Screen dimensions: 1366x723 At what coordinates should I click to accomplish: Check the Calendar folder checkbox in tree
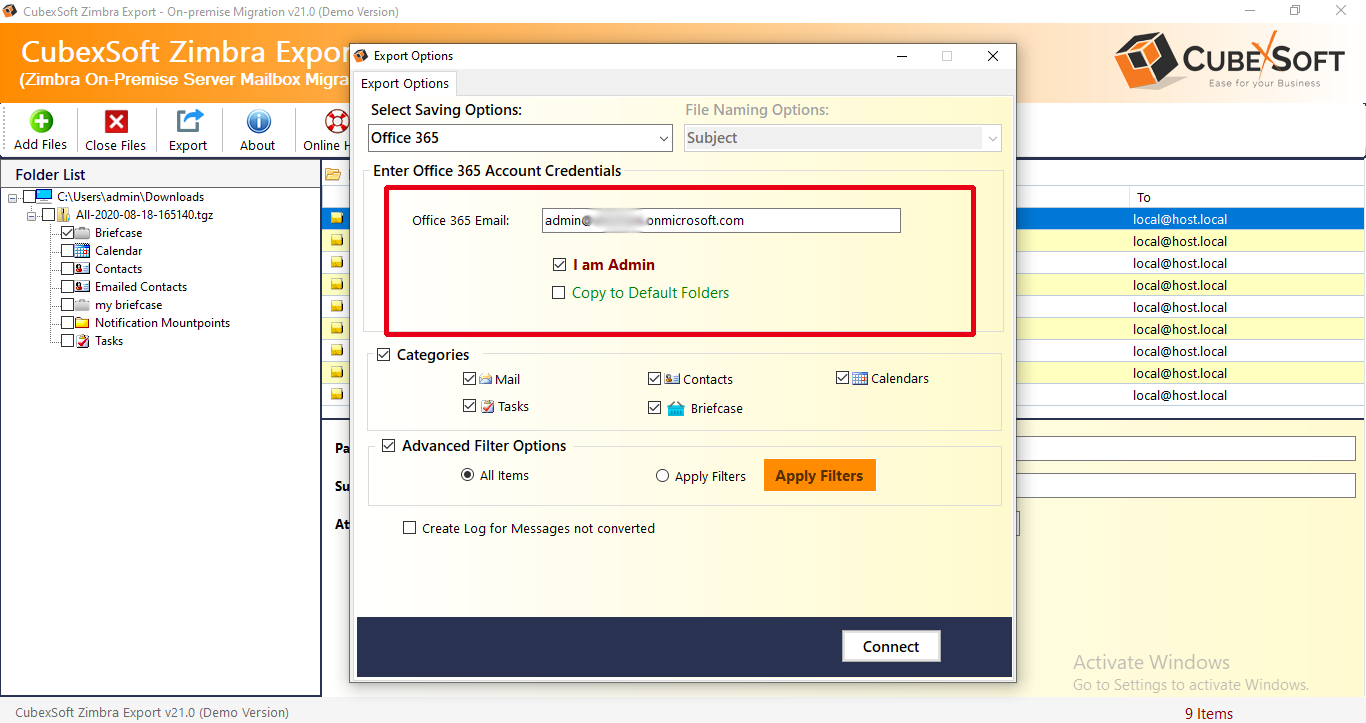[67, 251]
